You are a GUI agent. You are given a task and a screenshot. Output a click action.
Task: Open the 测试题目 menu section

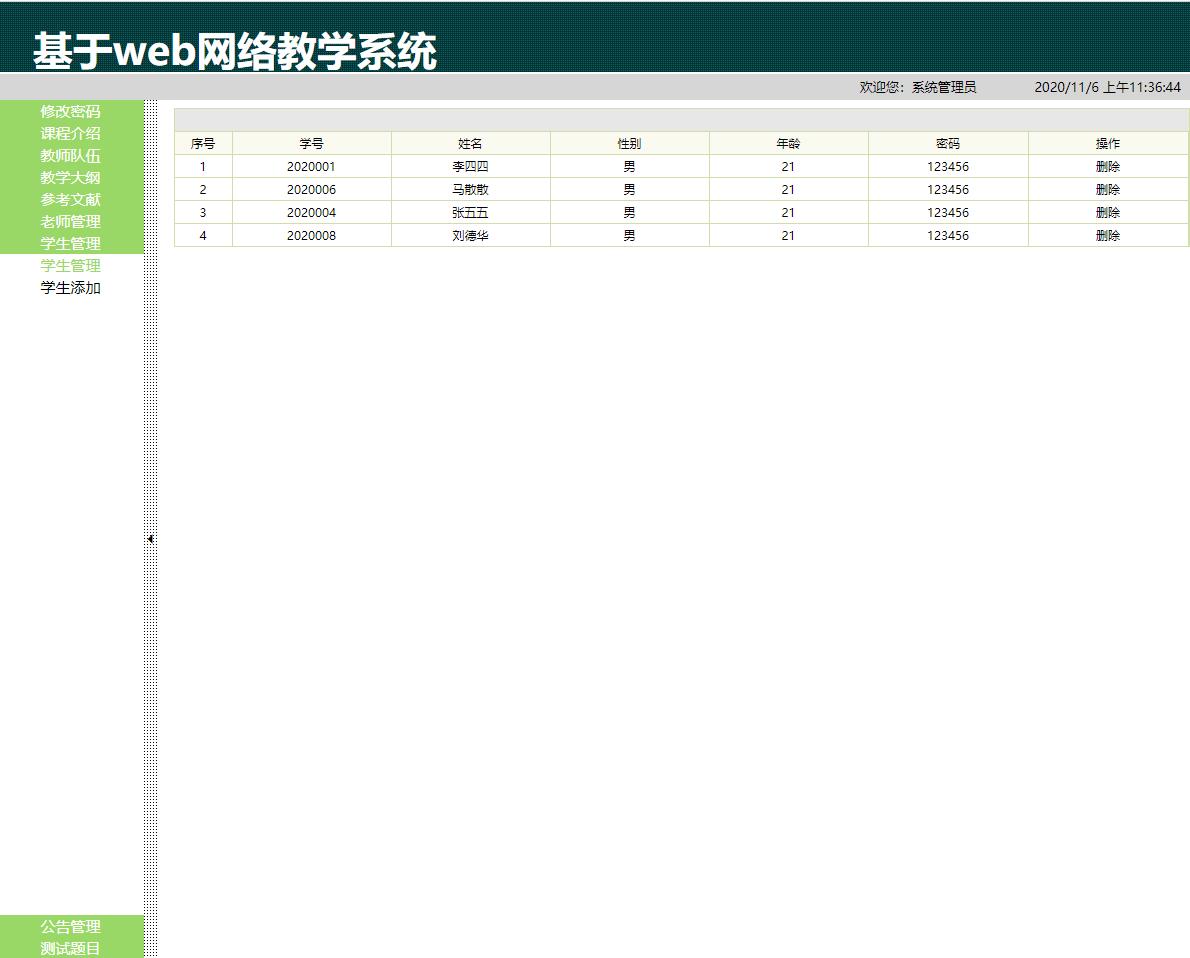click(71, 949)
